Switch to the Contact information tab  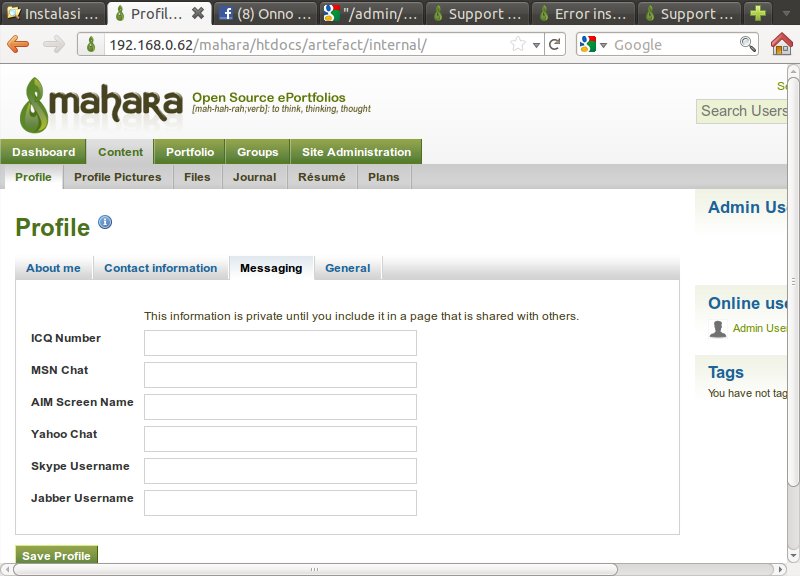[160, 268]
